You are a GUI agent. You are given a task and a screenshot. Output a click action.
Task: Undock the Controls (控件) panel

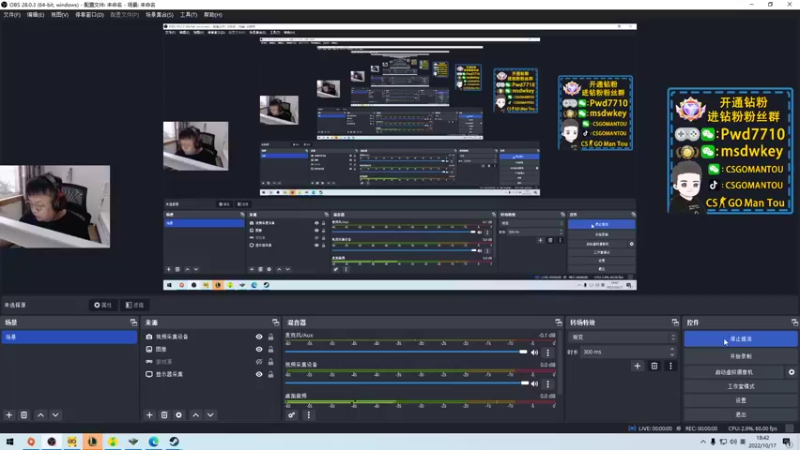(794, 322)
